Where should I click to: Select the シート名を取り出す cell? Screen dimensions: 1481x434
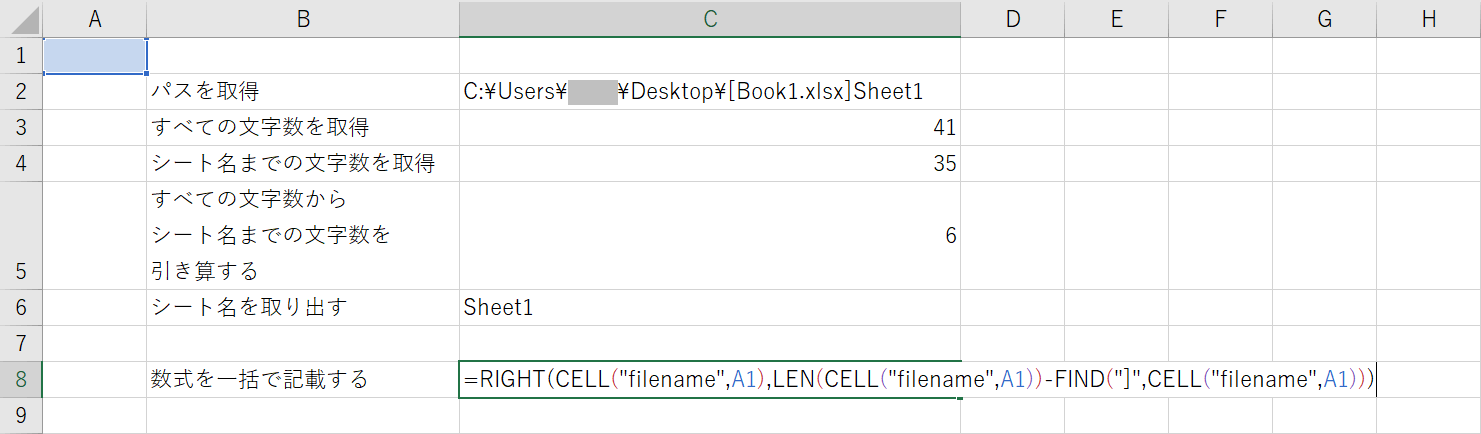[x=303, y=308]
